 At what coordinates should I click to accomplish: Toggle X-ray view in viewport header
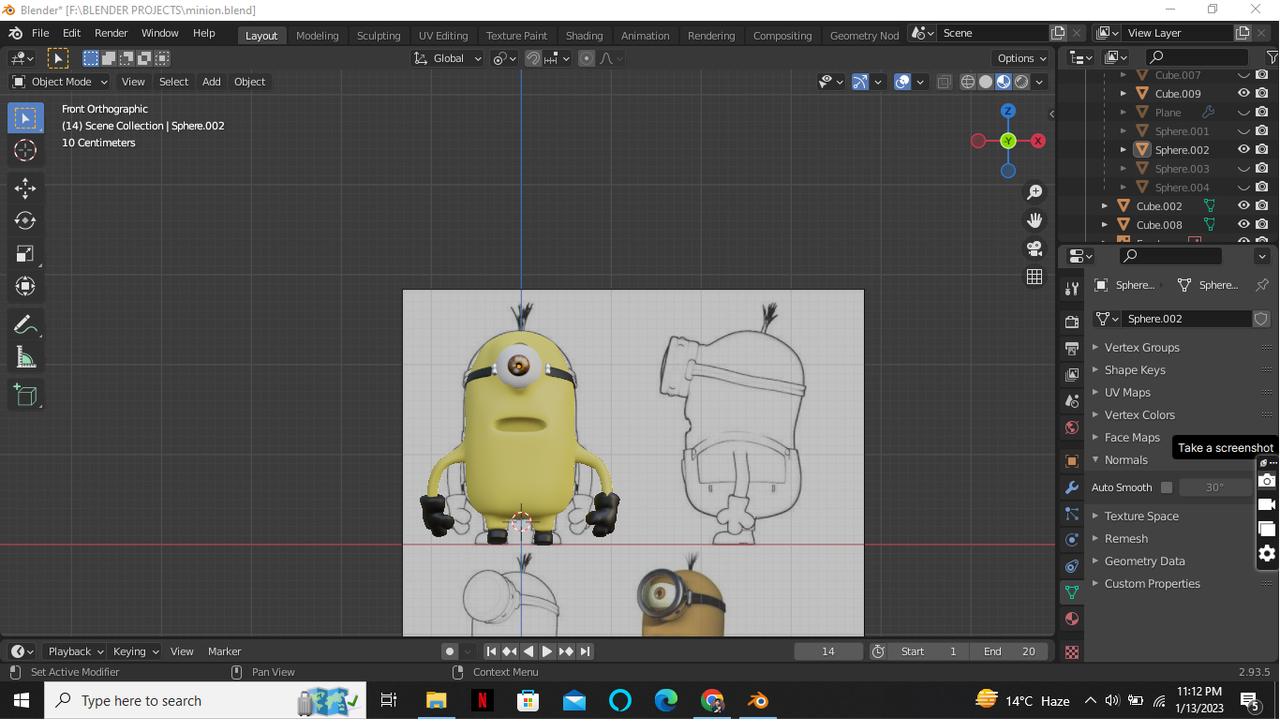944,82
